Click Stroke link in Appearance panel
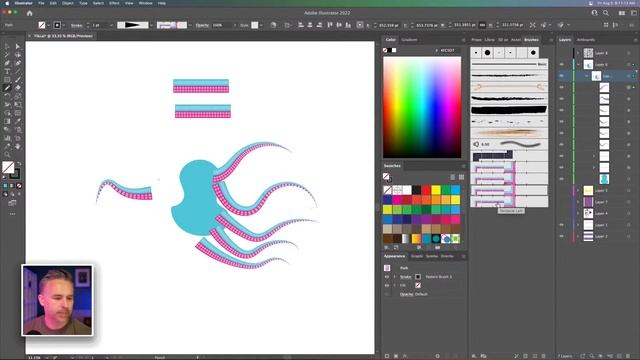The height and width of the screenshot is (360, 640). coord(405,277)
